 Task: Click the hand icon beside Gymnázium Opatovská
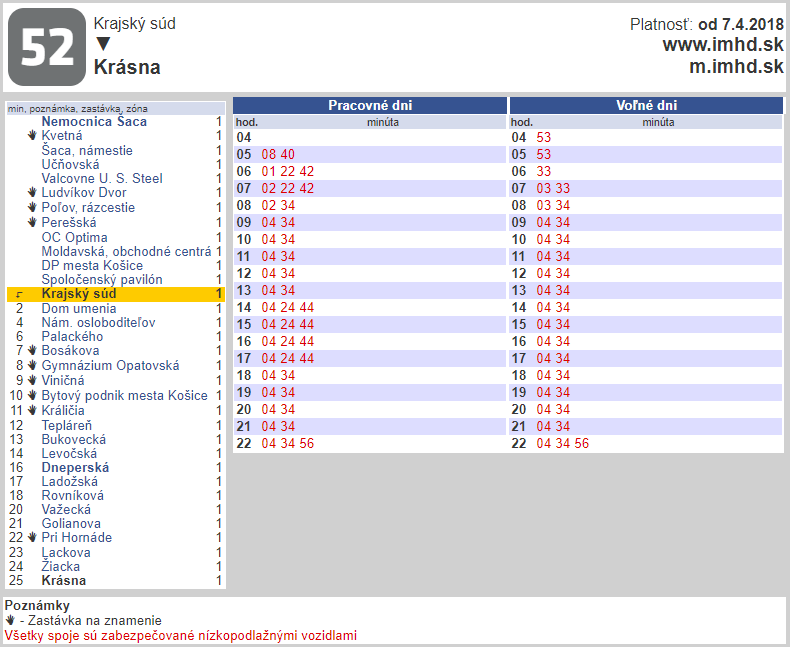[x=32, y=366]
